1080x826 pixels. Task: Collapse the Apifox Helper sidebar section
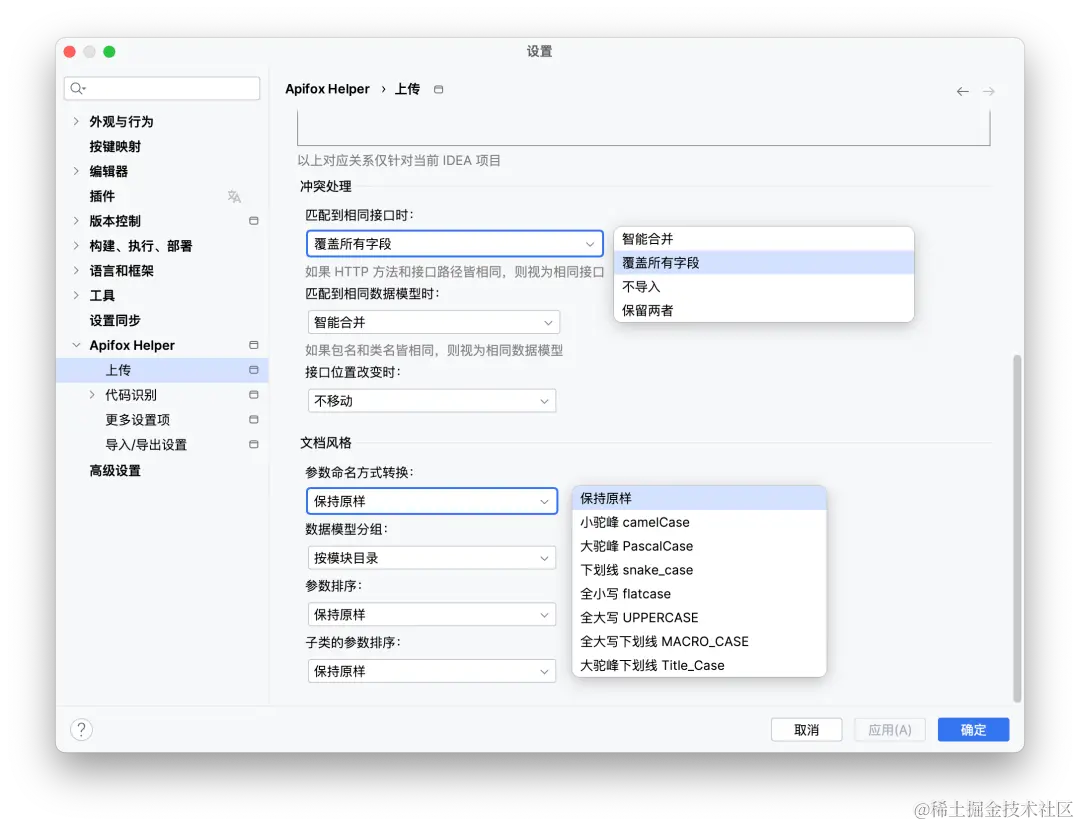75,345
